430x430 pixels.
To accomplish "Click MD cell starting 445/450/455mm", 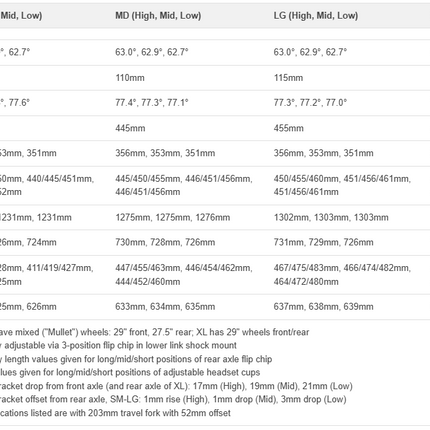I will [x=184, y=185].
